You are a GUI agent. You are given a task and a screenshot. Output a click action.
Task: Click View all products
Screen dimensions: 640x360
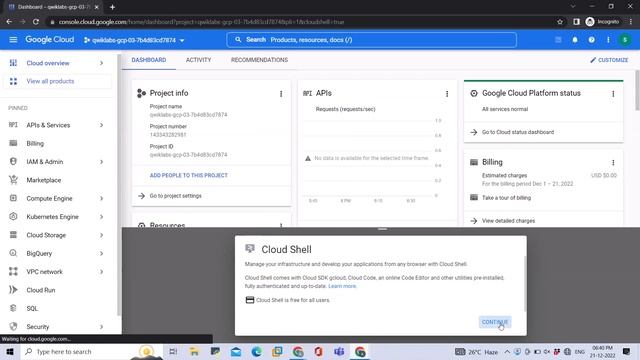pyautogui.click(x=50, y=81)
